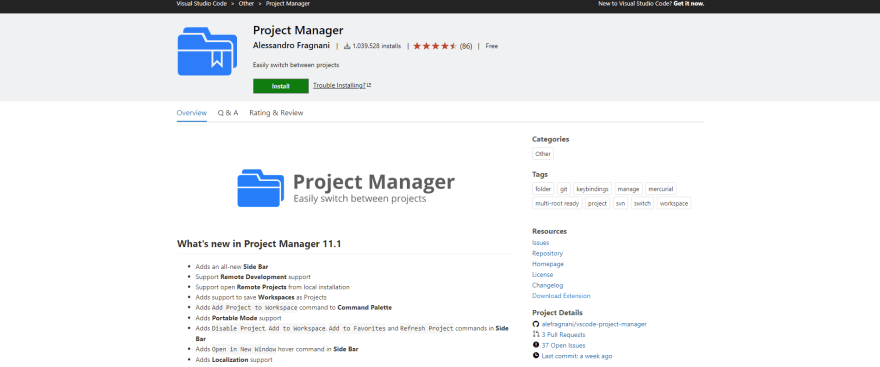Click the Get it now link

click(x=689, y=3)
